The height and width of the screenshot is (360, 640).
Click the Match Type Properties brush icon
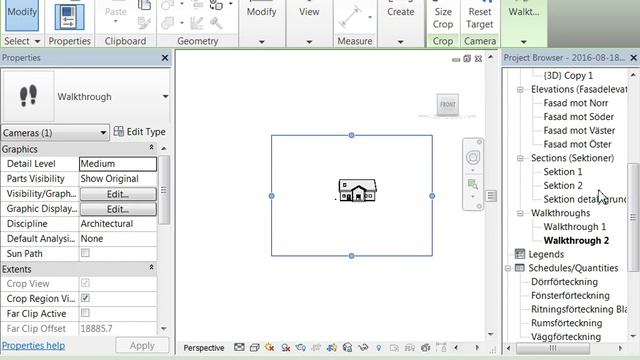pyautogui.click(x=144, y=23)
